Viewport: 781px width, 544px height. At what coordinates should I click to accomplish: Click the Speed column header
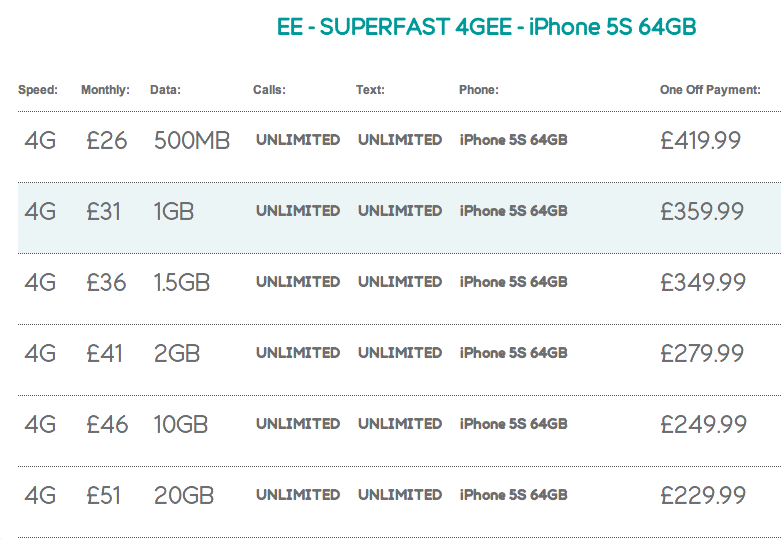pos(38,90)
